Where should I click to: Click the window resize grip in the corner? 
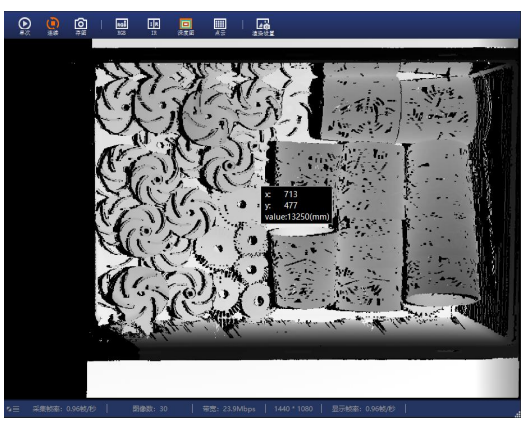(x=517, y=414)
